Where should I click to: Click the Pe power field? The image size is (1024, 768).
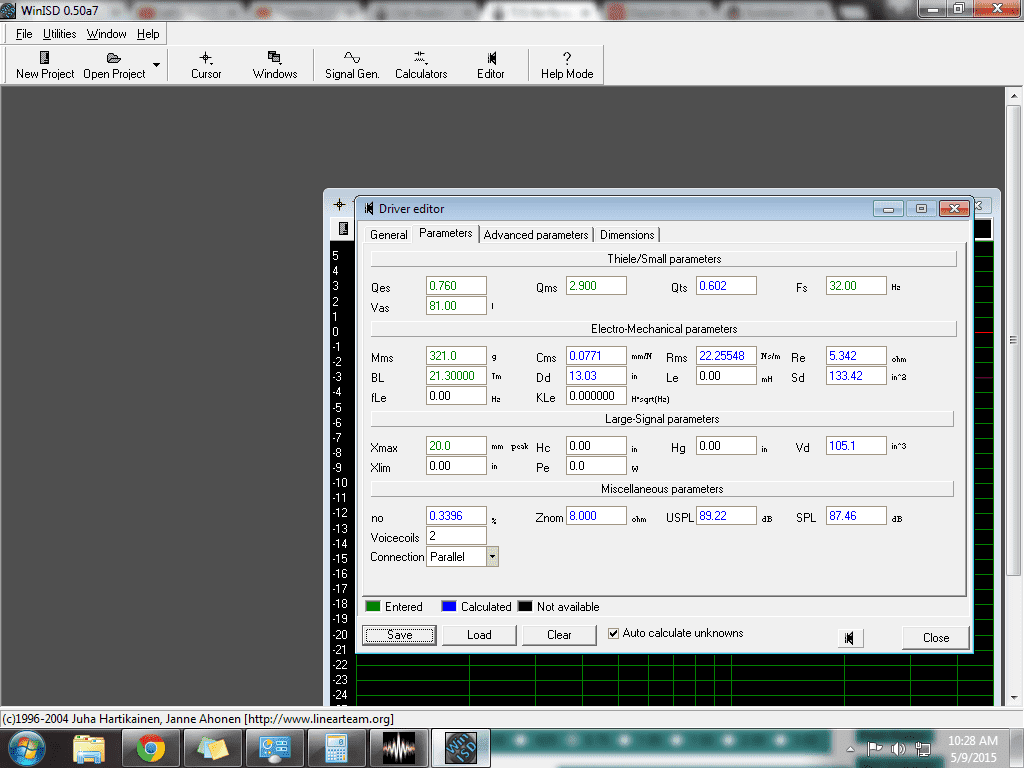(x=596, y=466)
